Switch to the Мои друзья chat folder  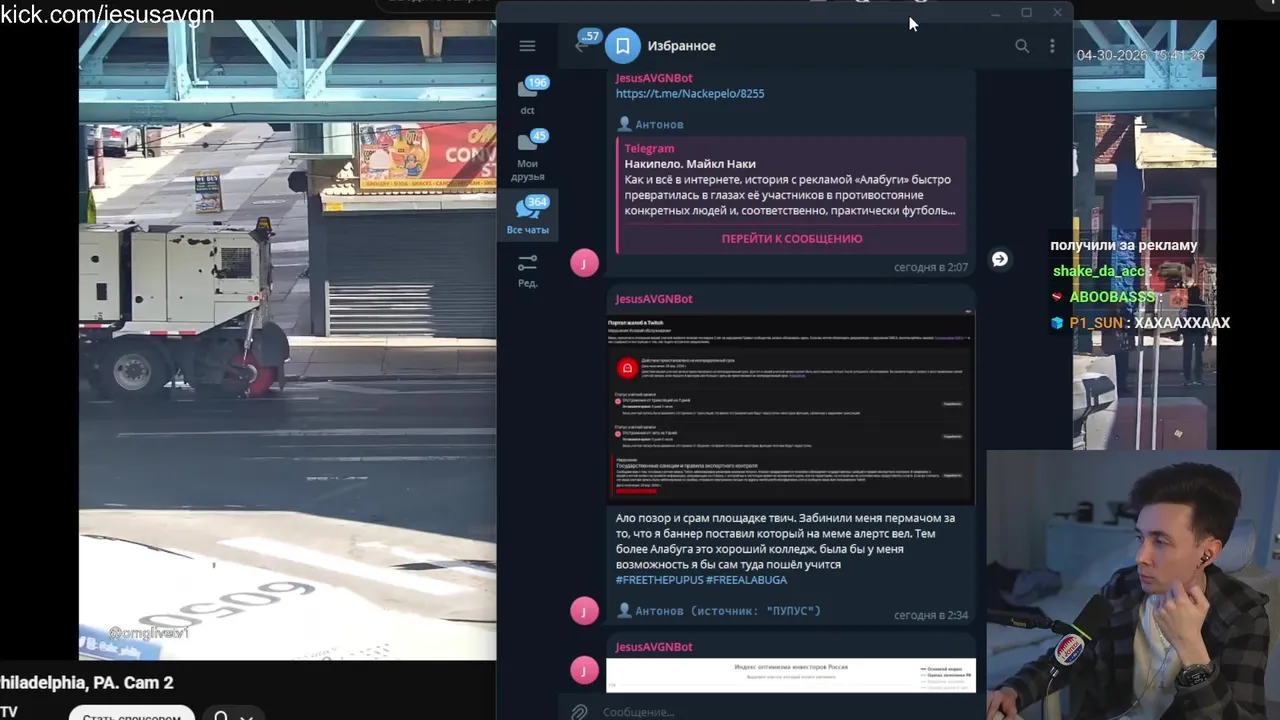(x=527, y=156)
